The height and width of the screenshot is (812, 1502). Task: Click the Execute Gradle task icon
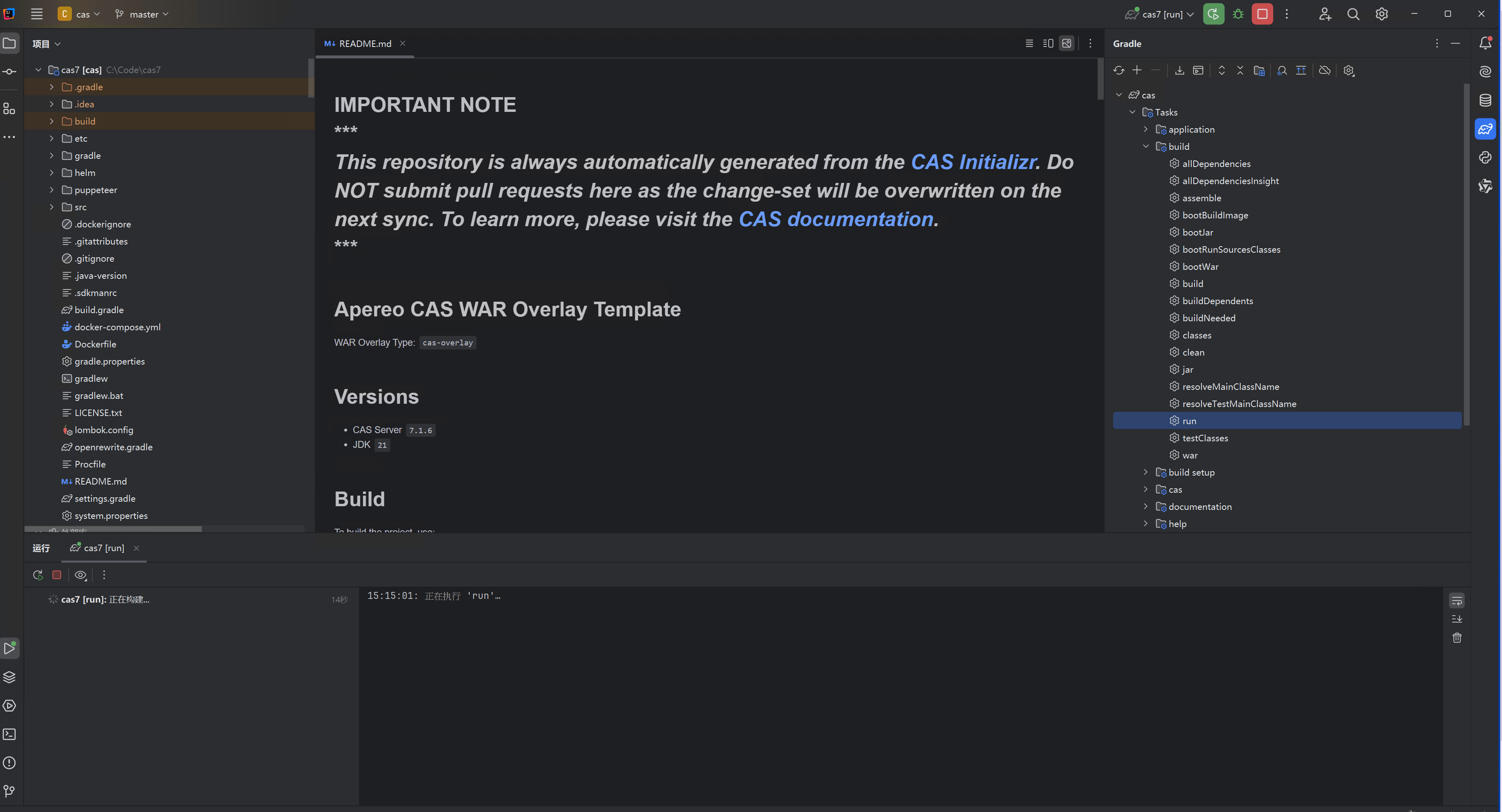coord(1198,71)
